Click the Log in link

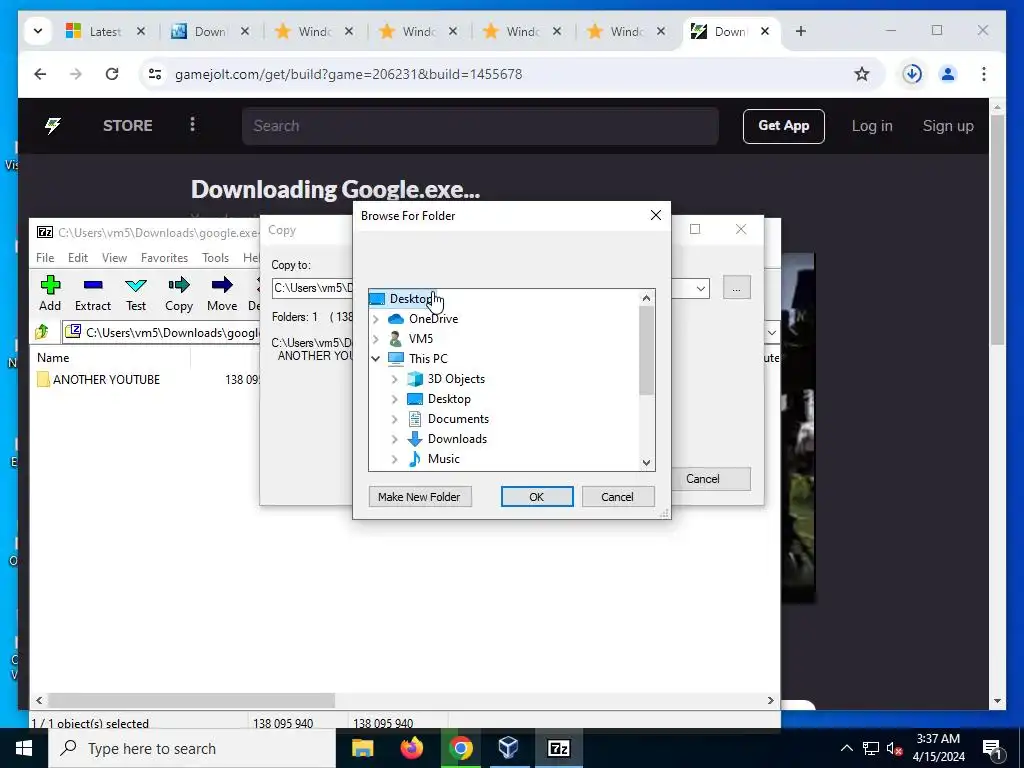coord(872,126)
